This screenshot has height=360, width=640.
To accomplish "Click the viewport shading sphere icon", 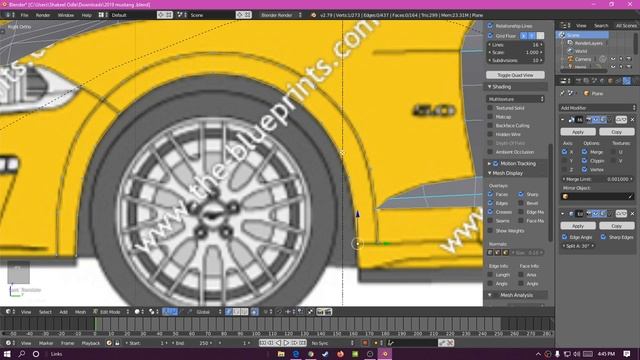I will 138,312.
